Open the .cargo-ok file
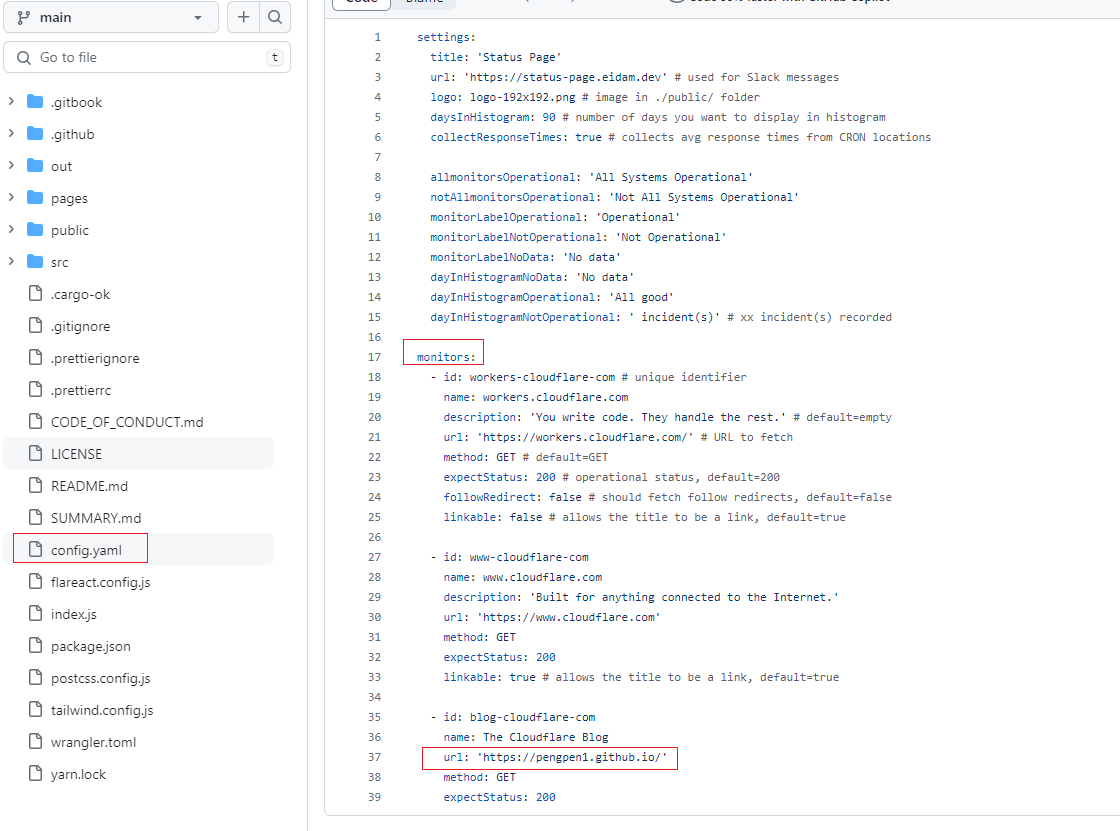This screenshot has width=1120, height=831. pos(81,294)
